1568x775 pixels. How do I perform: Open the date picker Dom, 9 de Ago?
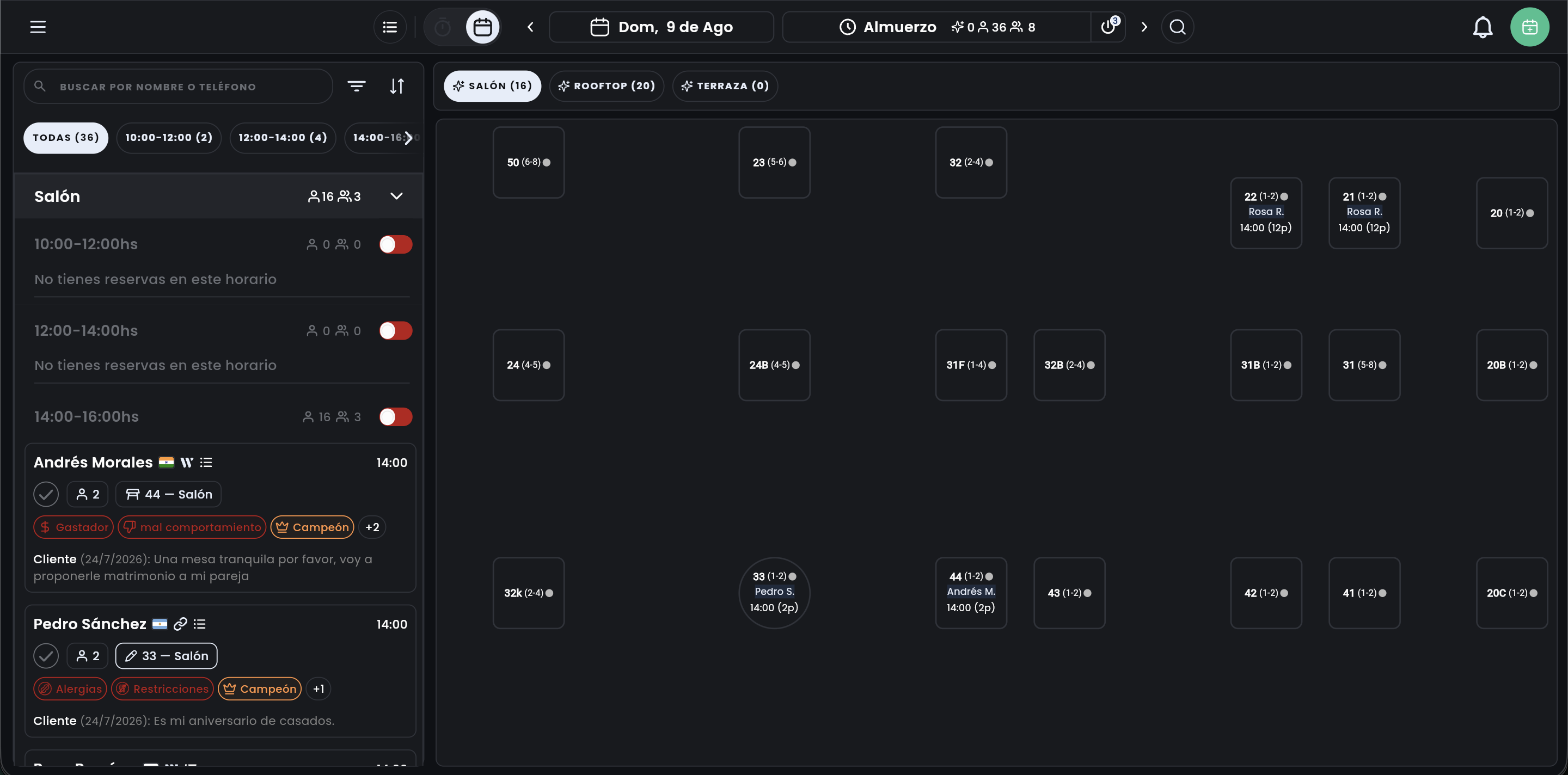coord(661,27)
